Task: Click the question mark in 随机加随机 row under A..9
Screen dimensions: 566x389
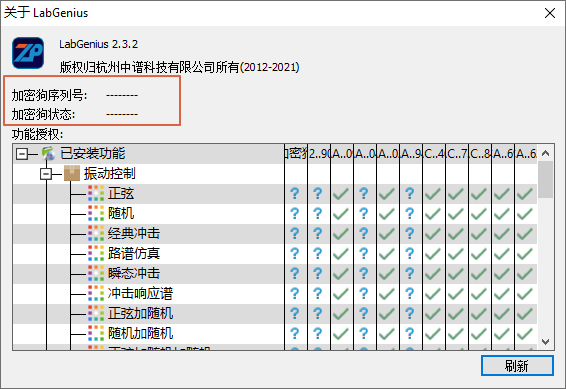Action: (x=410, y=333)
